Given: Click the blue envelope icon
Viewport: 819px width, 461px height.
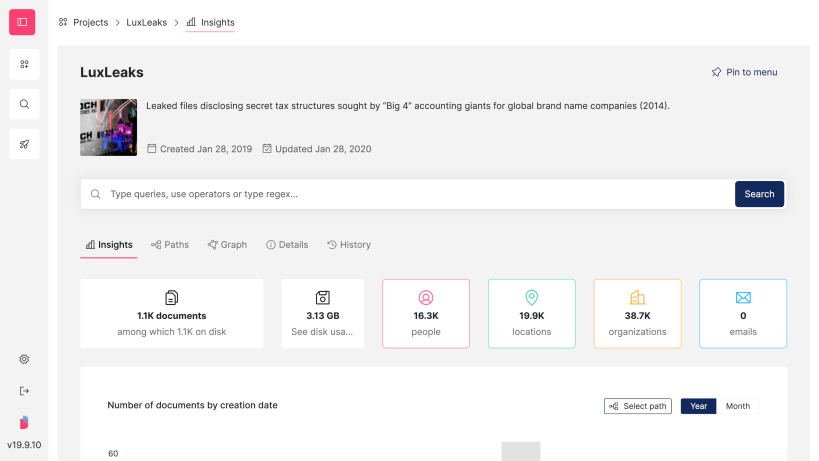Looking at the screenshot, I should [743, 298].
